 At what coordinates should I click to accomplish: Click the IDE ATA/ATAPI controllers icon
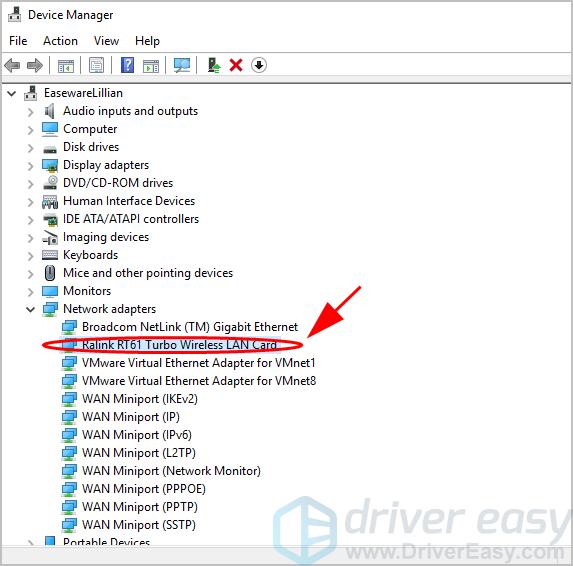point(50,220)
